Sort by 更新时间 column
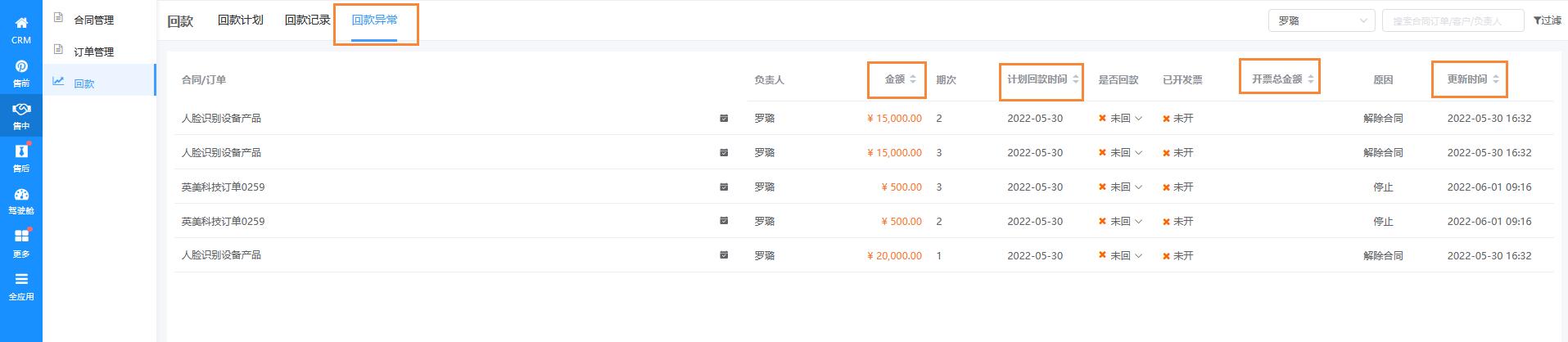The width and height of the screenshot is (1568, 342). [x=1495, y=79]
